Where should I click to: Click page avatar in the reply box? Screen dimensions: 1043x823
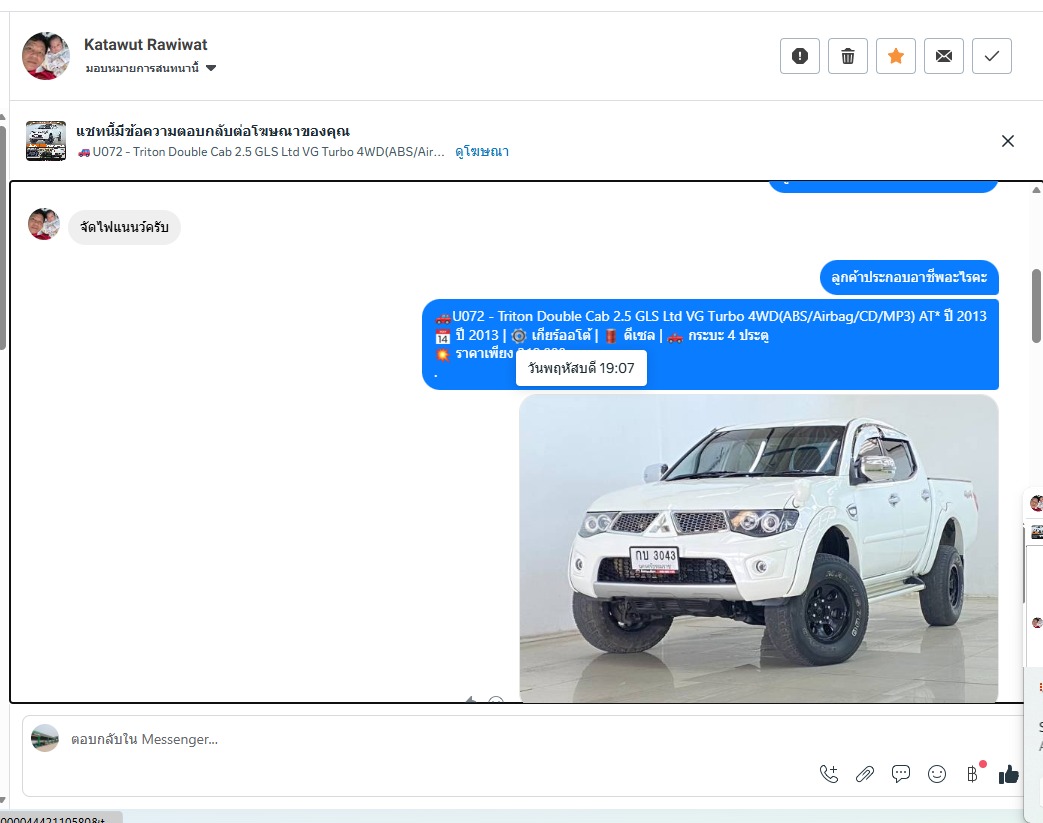pyautogui.click(x=45, y=739)
